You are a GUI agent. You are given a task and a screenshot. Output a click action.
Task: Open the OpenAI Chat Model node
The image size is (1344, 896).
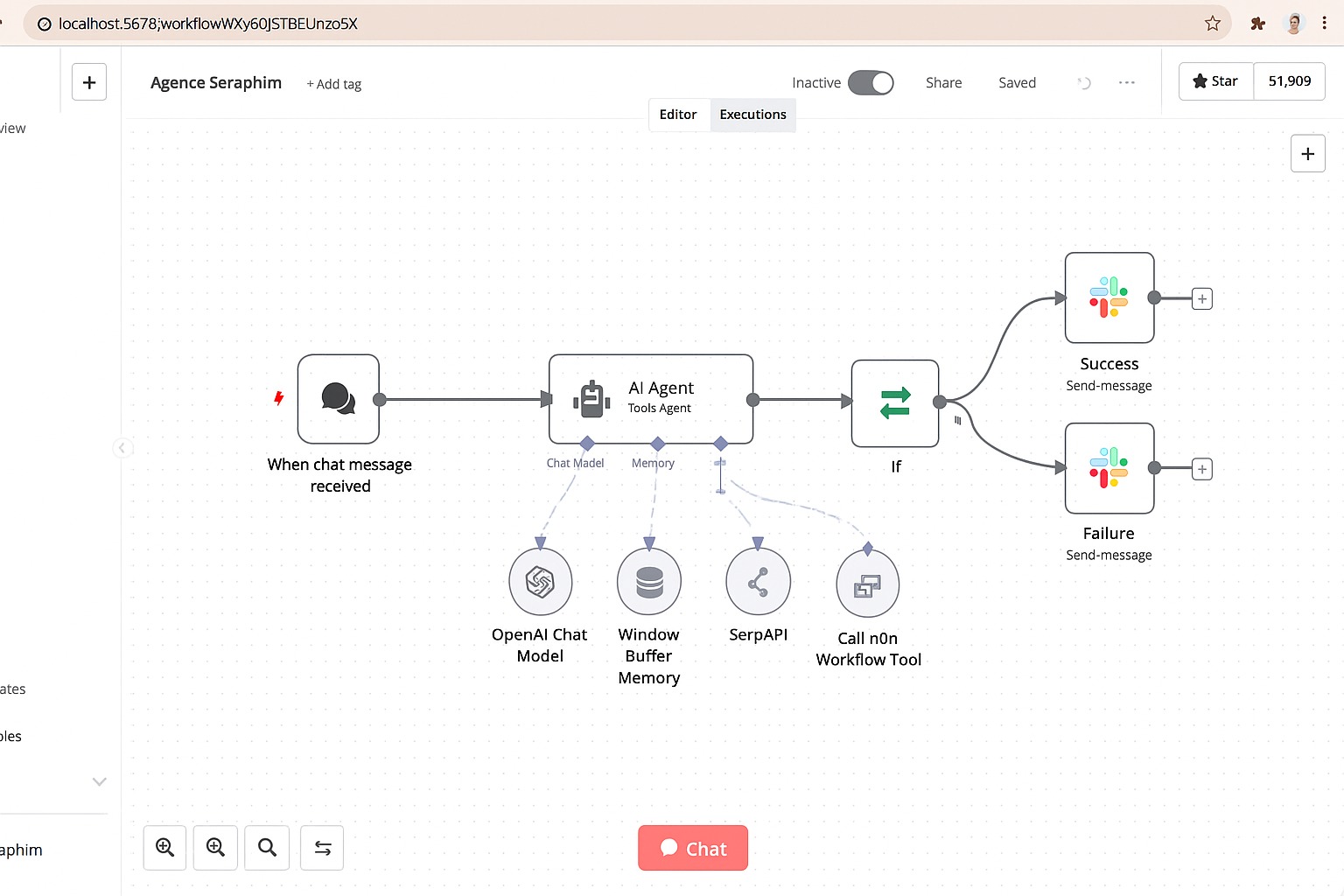click(x=540, y=581)
